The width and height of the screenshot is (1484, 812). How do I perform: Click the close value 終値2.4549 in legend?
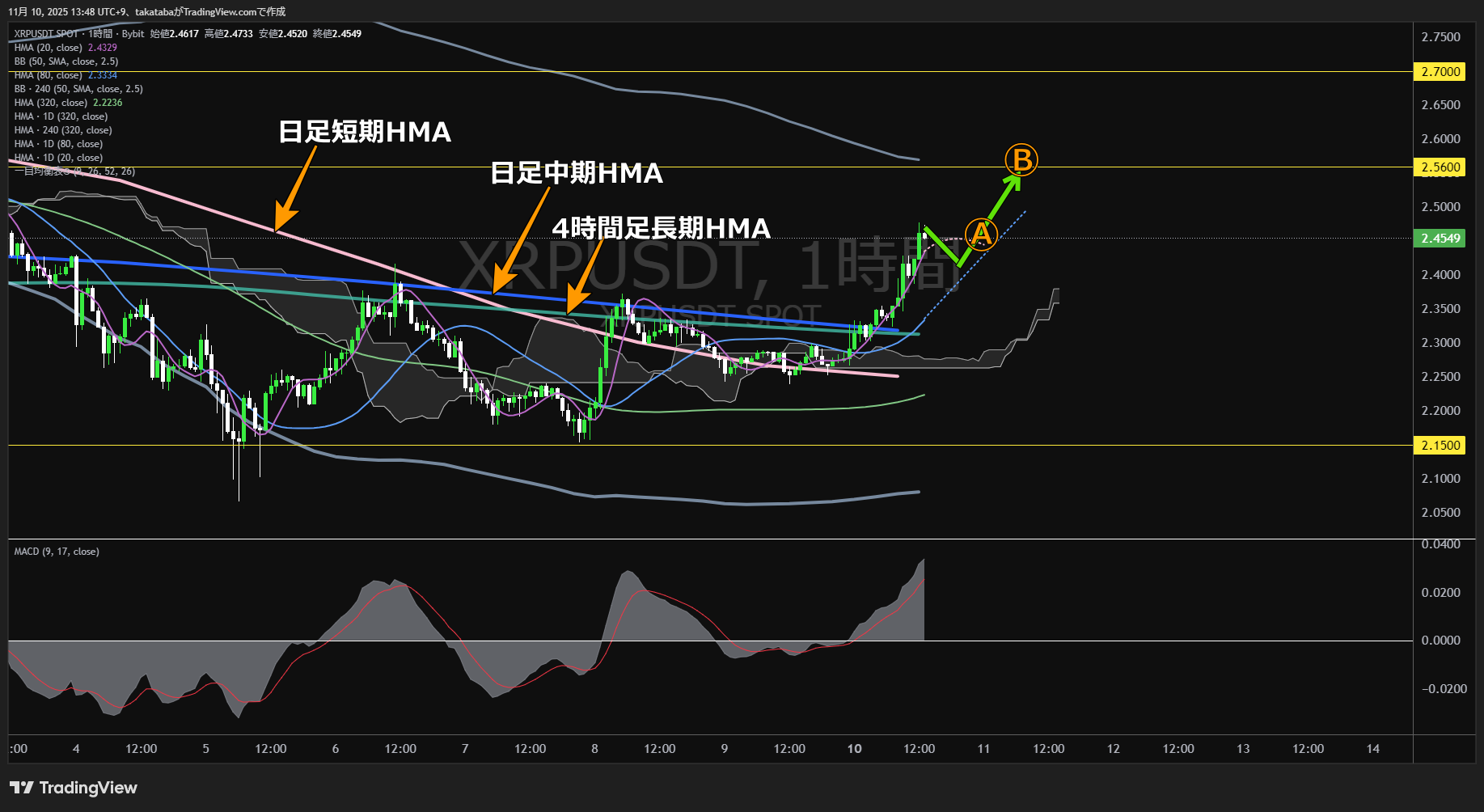pyautogui.click(x=336, y=34)
